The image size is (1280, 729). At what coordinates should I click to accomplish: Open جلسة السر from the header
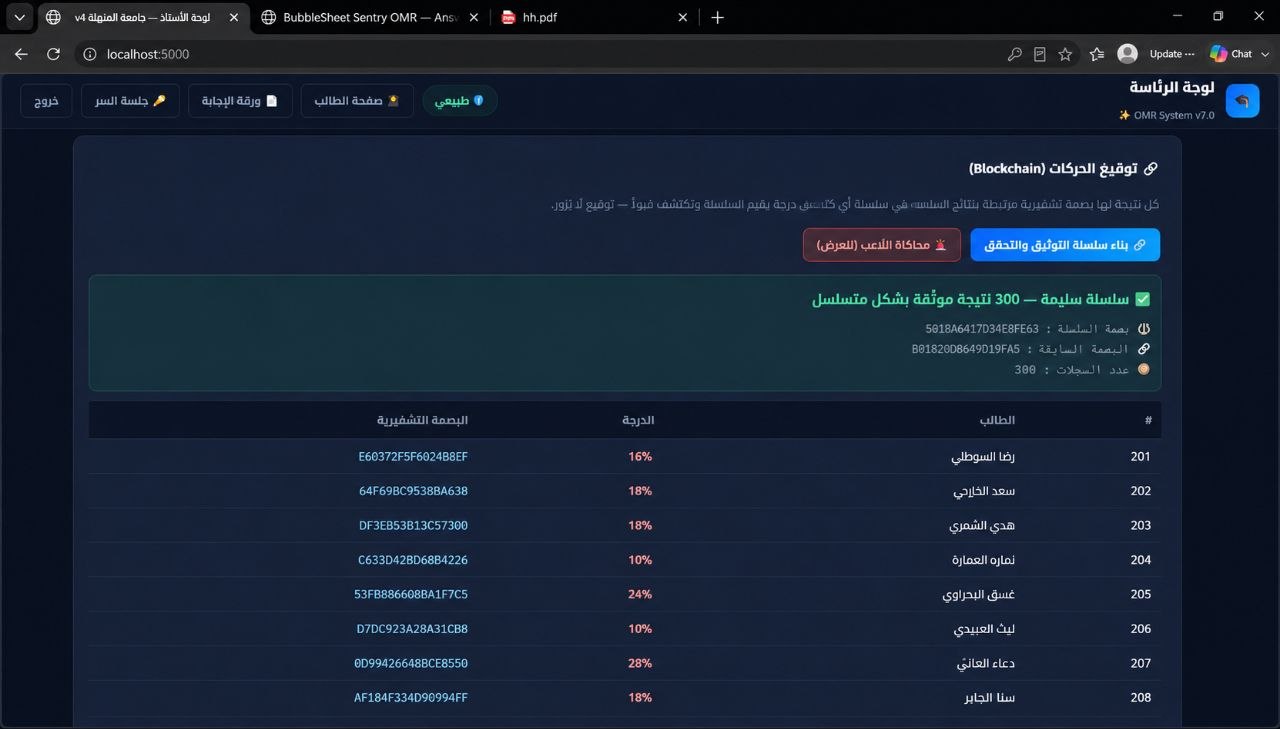click(131, 101)
